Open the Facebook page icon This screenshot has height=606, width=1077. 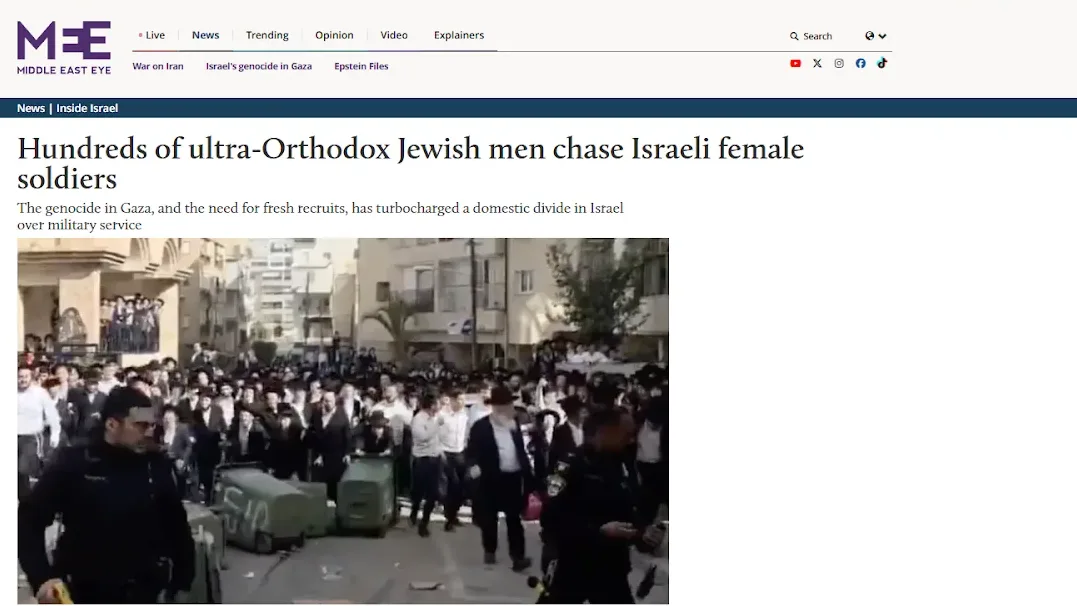point(861,63)
